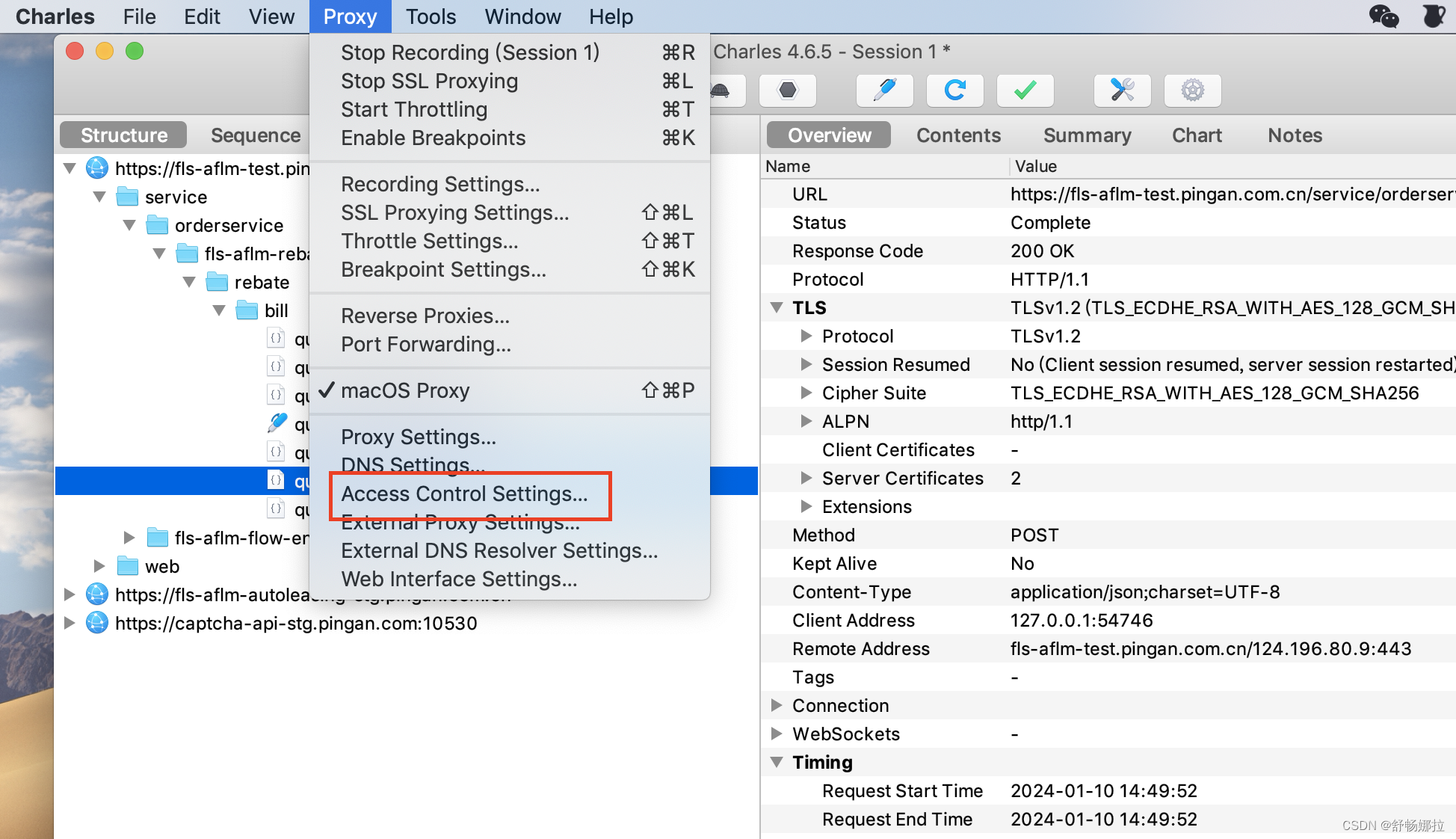The height and width of the screenshot is (839, 1456).
Task: Expand the Cipher Suite row
Action: (806, 393)
